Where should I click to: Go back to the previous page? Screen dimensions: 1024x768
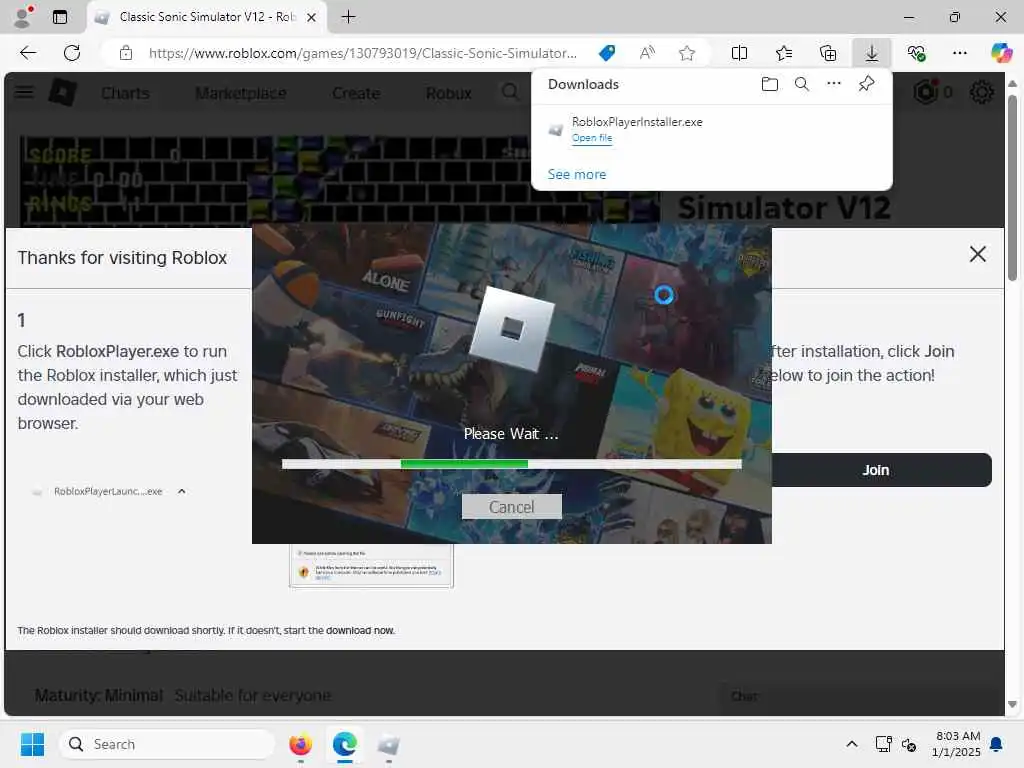click(x=28, y=53)
